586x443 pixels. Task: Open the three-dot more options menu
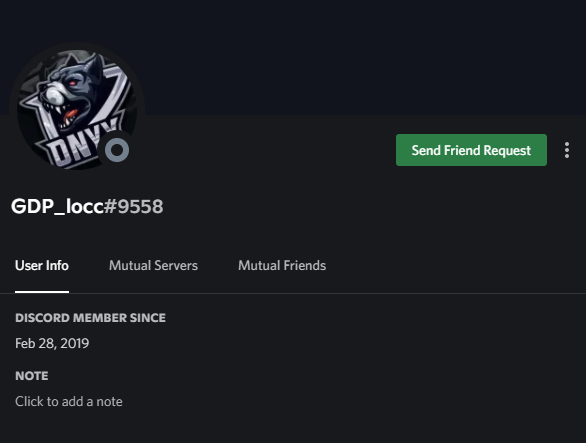567,150
